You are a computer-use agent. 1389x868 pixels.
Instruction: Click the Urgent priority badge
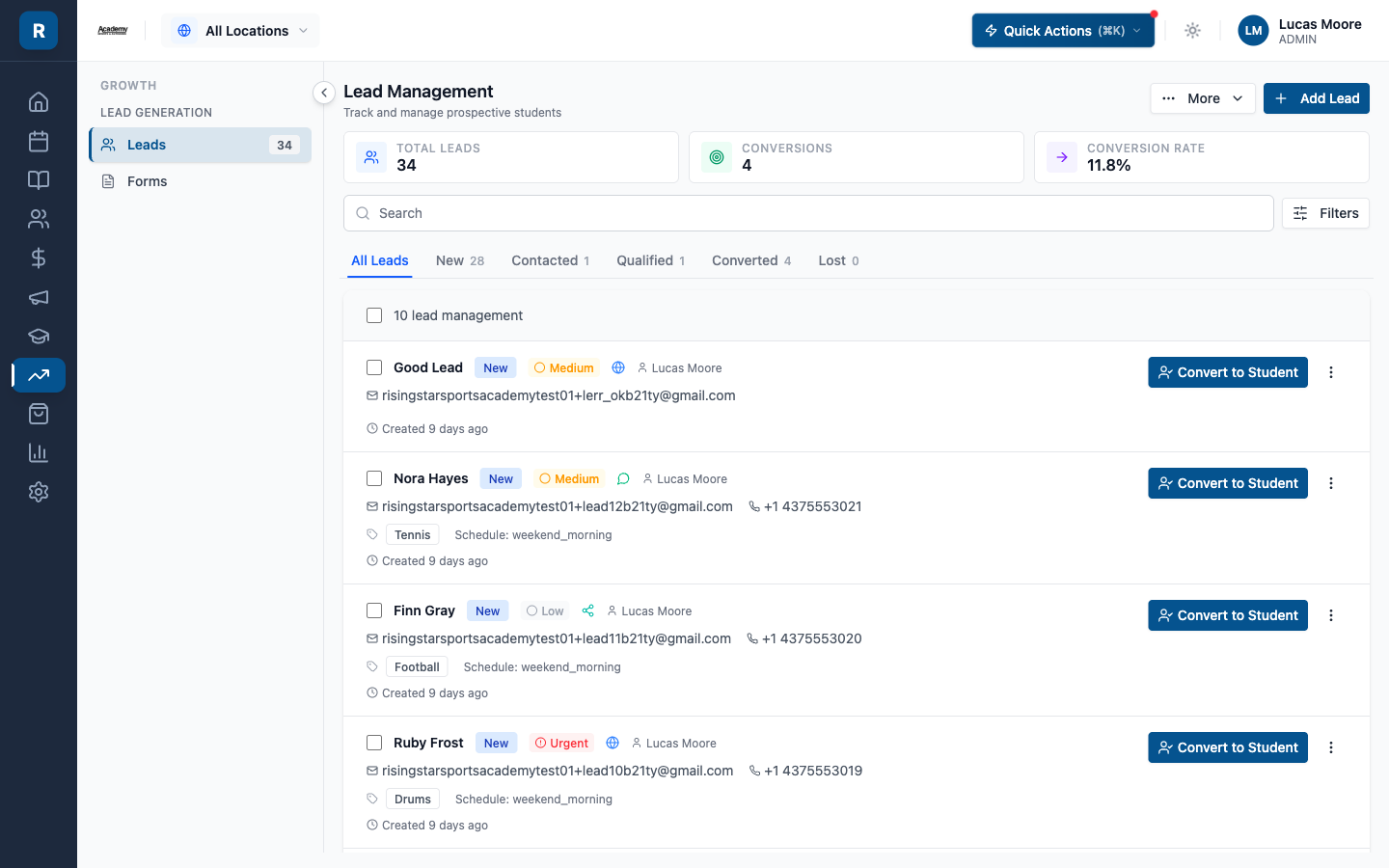tap(561, 743)
